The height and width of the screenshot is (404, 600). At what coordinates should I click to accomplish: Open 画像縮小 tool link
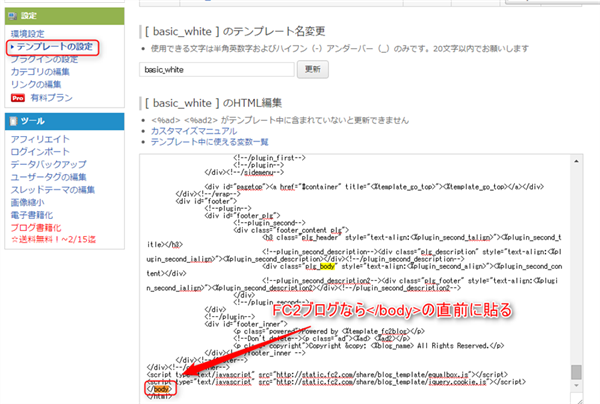point(27,202)
